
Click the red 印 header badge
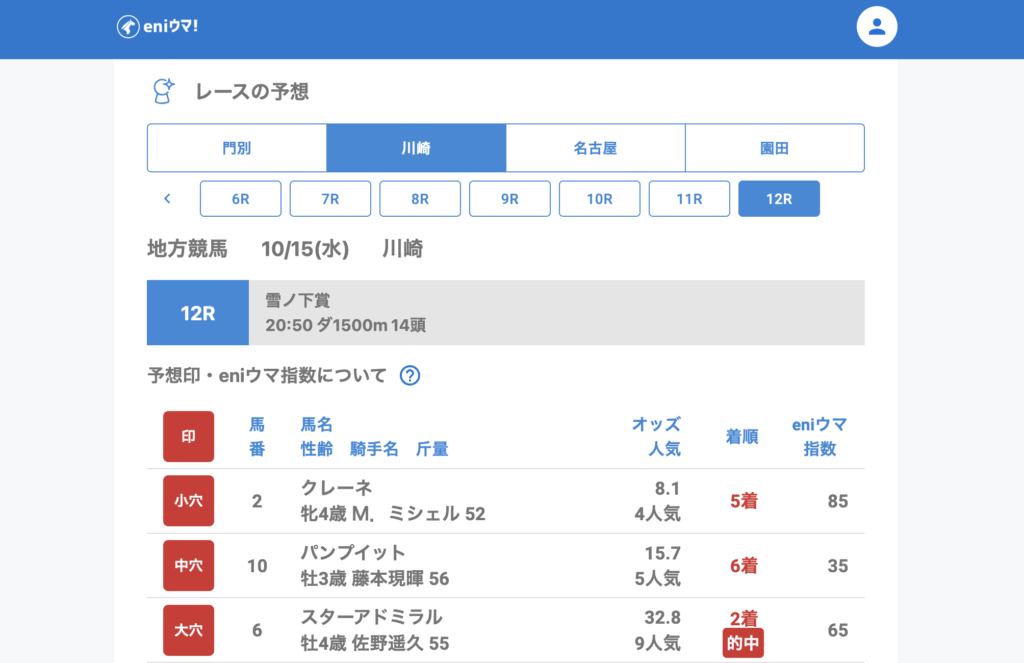click(x=188, y=437)
